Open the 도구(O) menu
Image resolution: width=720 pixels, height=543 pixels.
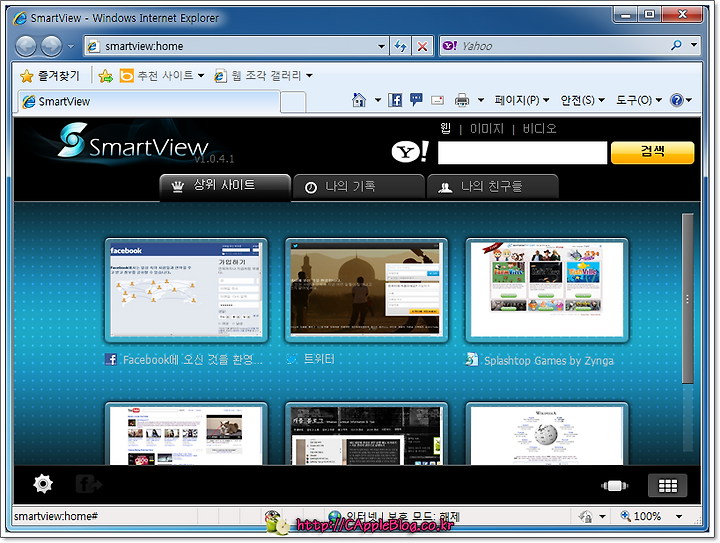(639, 100)
